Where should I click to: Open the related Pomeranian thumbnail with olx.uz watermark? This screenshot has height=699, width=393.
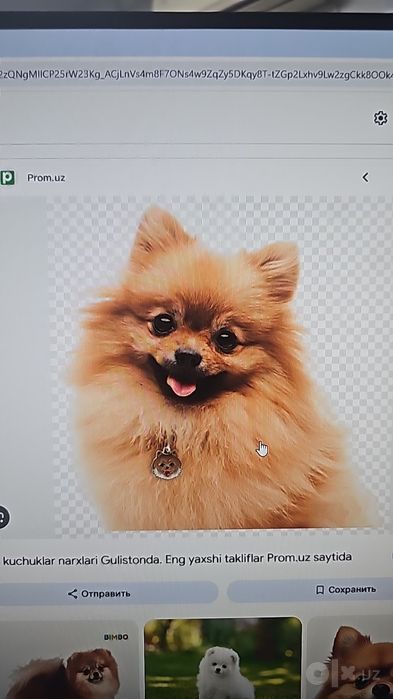(x=351, y=659)
